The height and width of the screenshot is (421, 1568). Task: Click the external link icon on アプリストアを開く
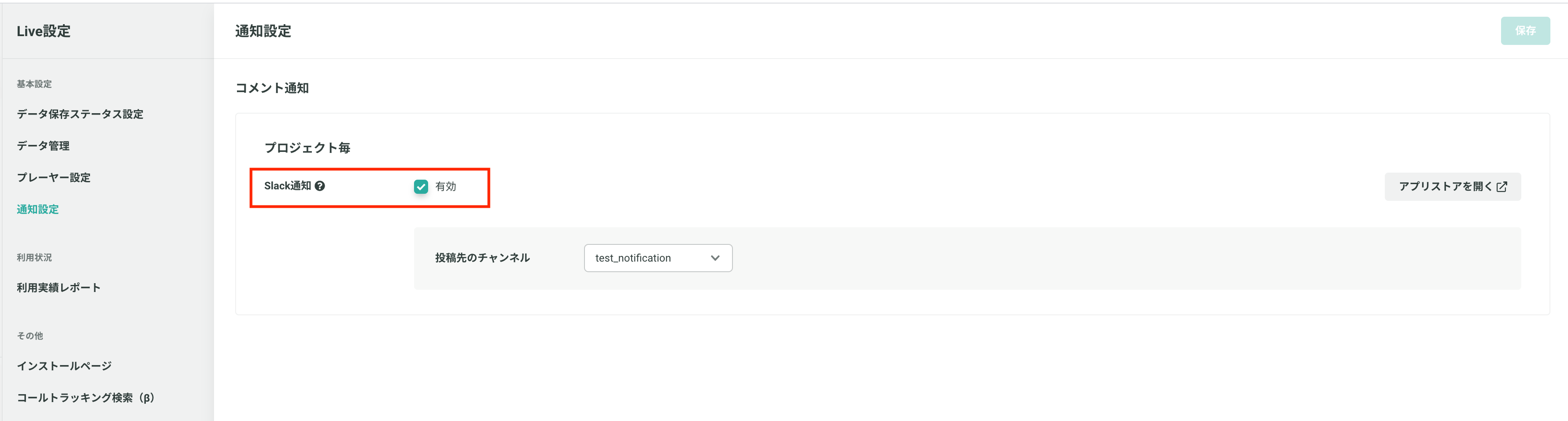[1501, 187]
